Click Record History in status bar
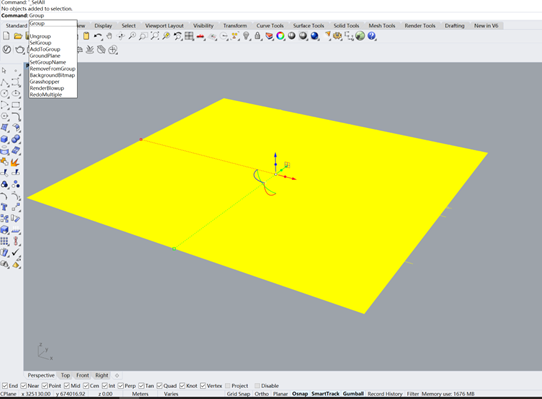The image size is (542, 399). [x=385, y=394]
